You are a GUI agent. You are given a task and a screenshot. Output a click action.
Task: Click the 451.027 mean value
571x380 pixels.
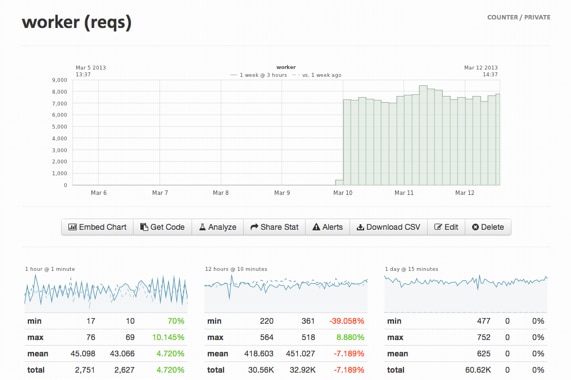coord(300,354)
